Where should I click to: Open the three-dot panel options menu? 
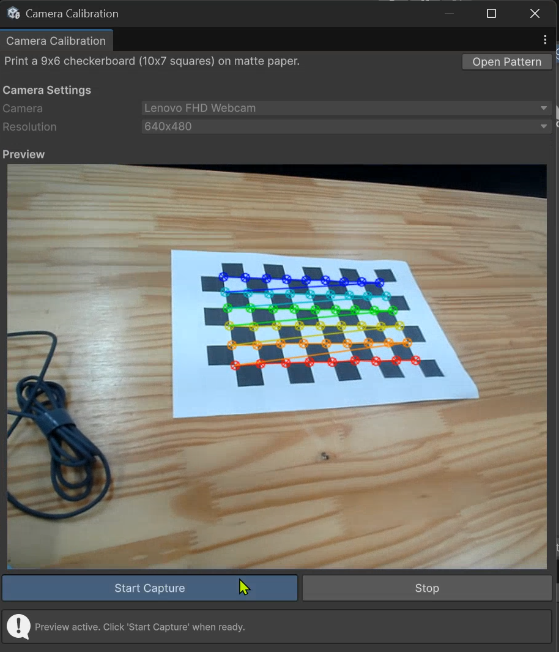545,40
